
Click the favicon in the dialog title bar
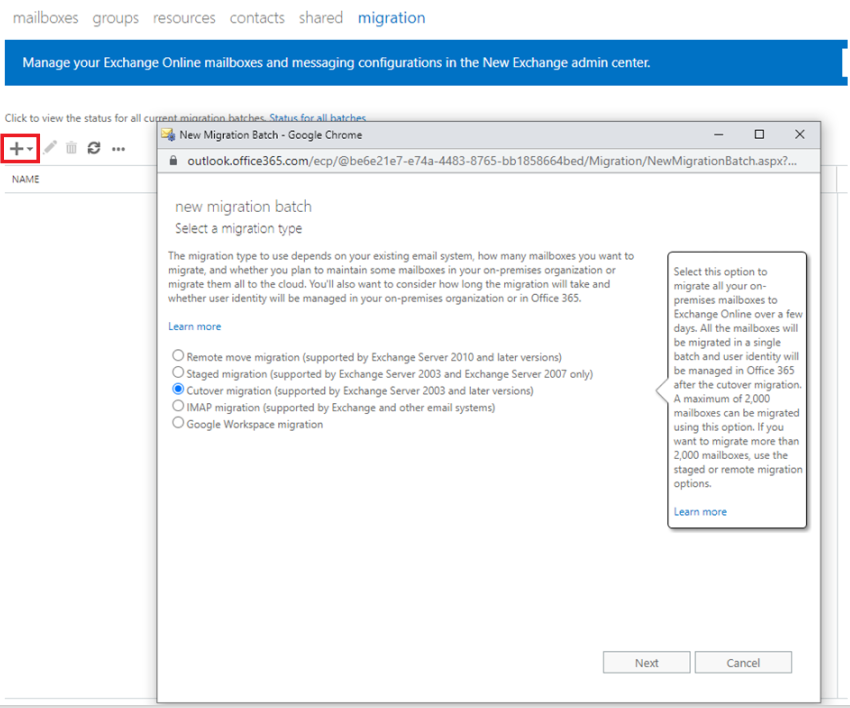166,134
